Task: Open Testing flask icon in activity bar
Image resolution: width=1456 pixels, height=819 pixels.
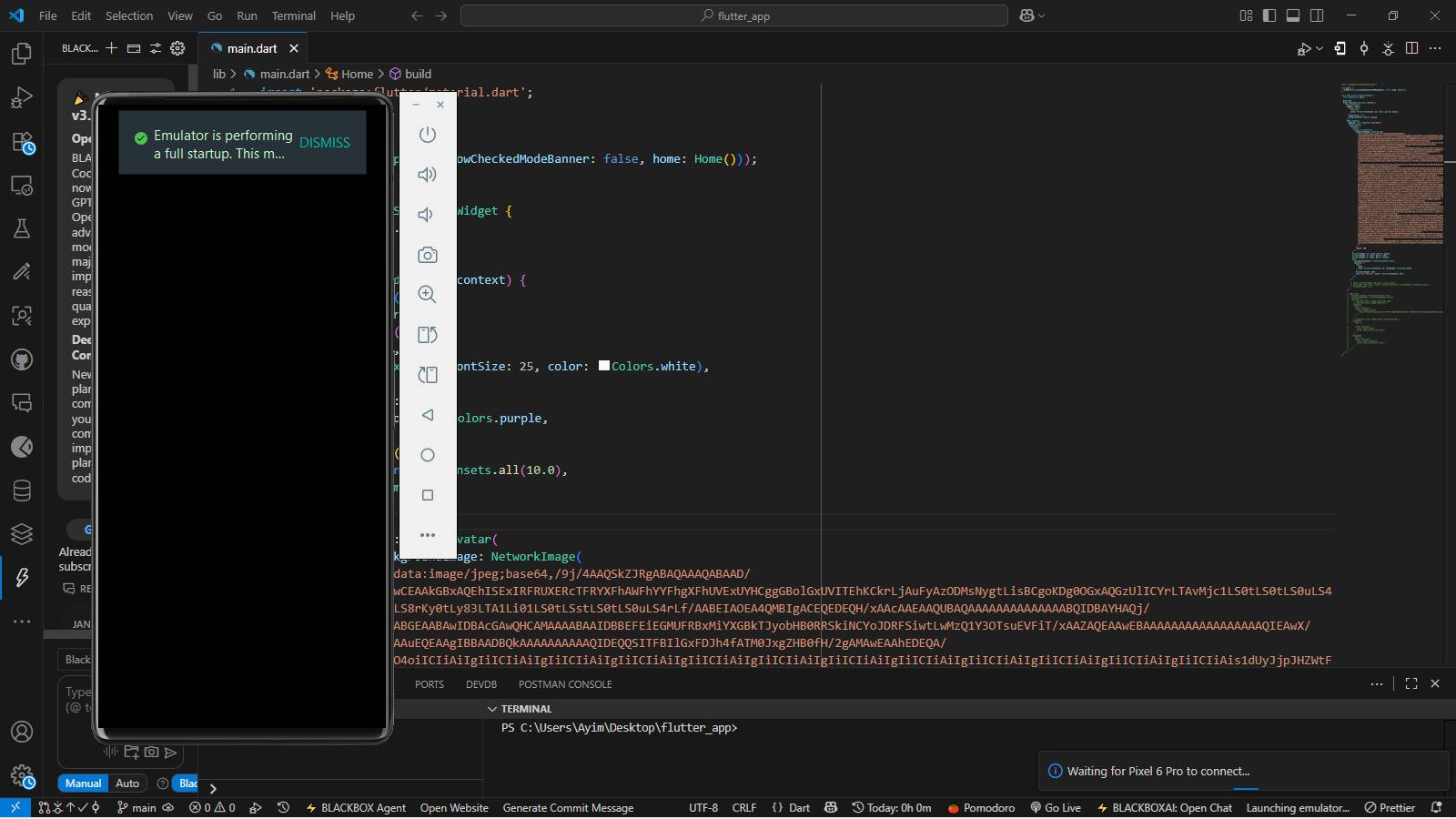Action: tap(22, 228)
